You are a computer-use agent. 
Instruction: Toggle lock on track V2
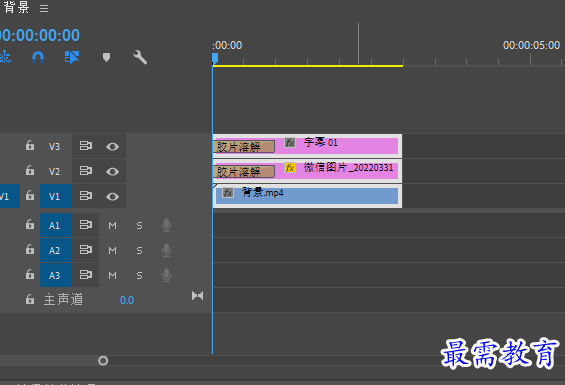(30, 171)
